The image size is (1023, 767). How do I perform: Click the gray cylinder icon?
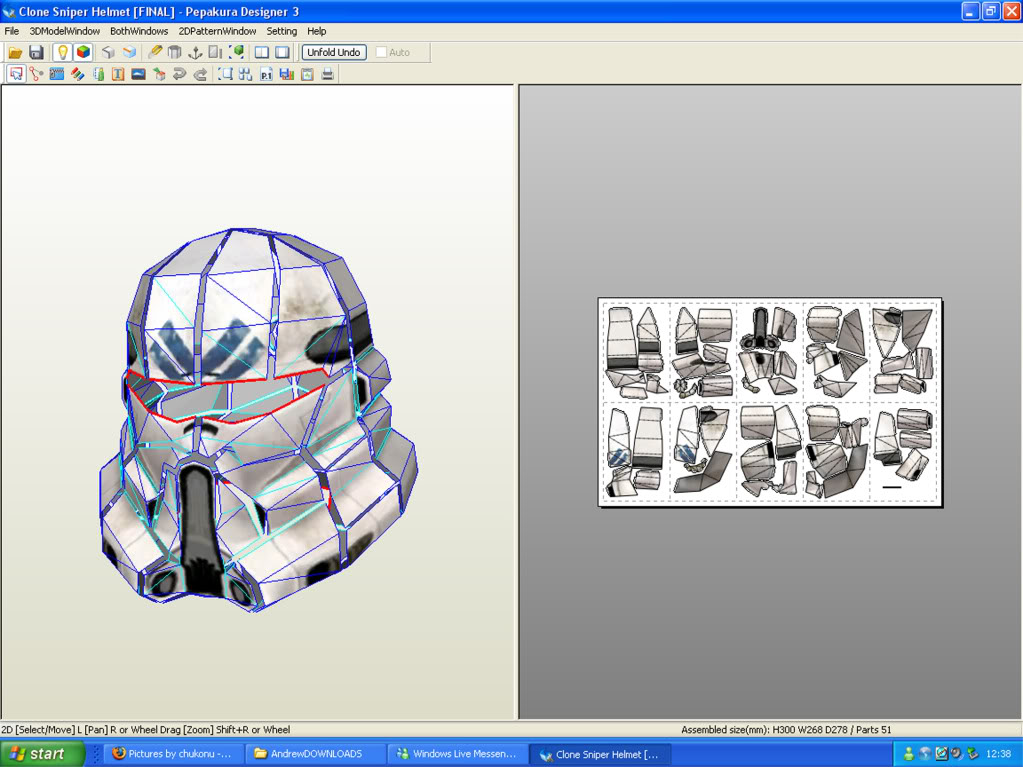(x=174, y=52)
